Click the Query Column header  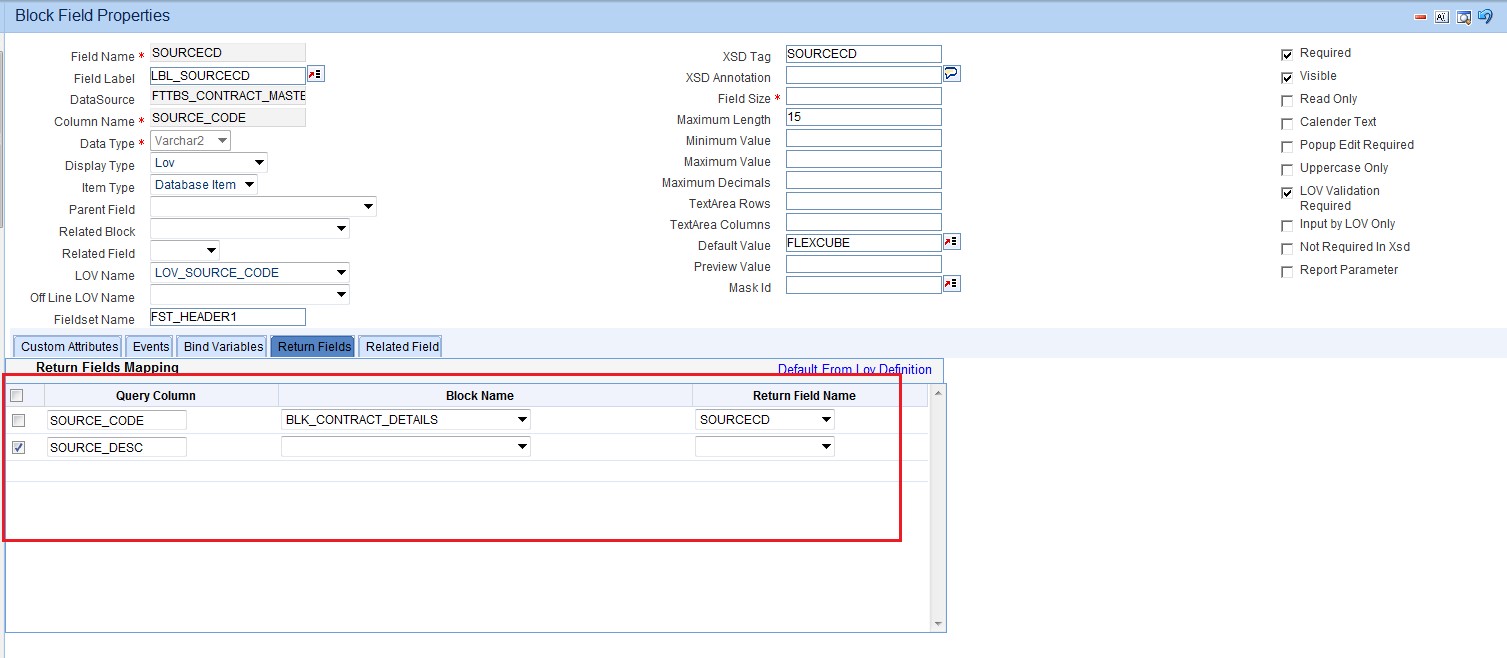(x=156, y=396)
